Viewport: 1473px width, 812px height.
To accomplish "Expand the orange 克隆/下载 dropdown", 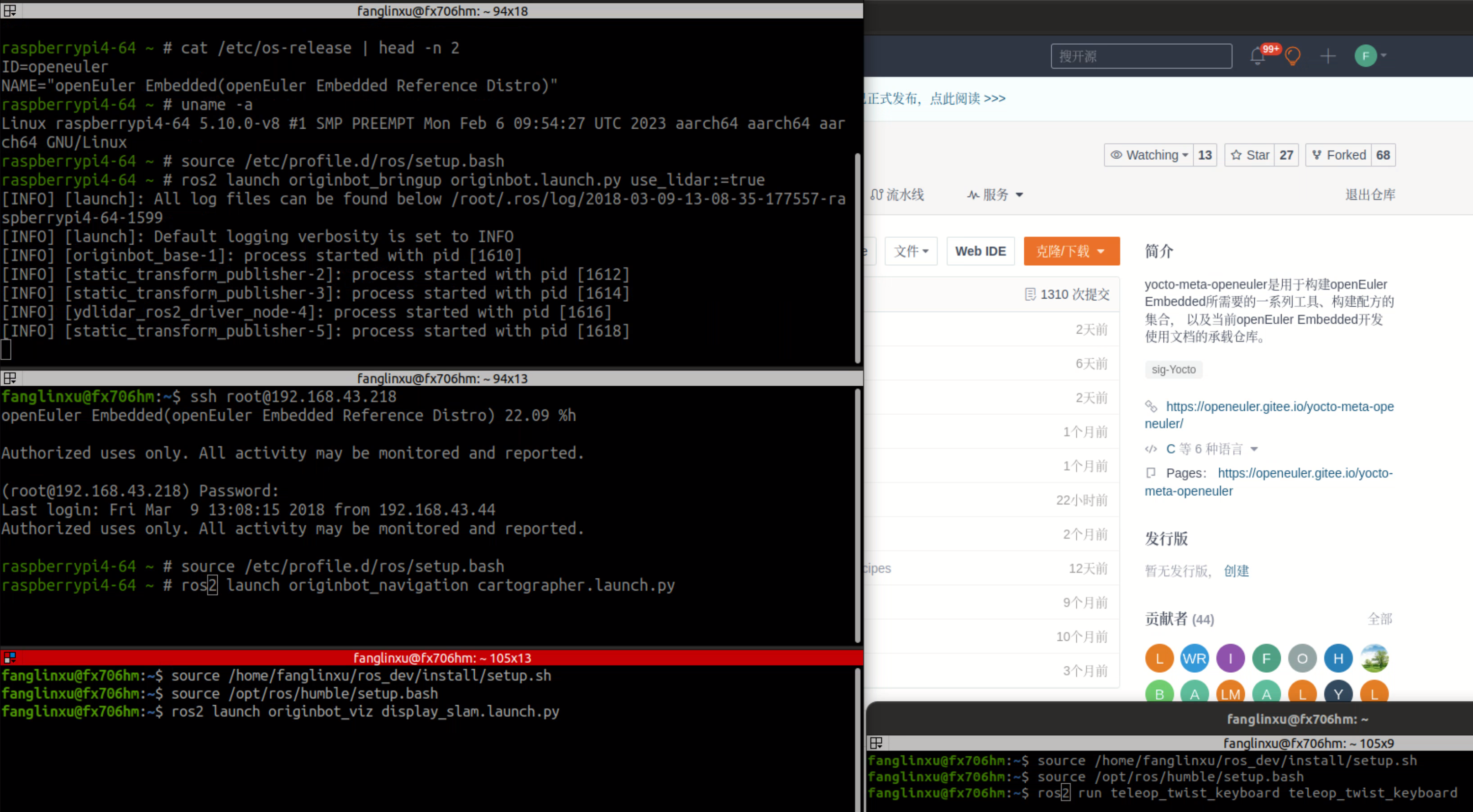I will coord(1071,251).
